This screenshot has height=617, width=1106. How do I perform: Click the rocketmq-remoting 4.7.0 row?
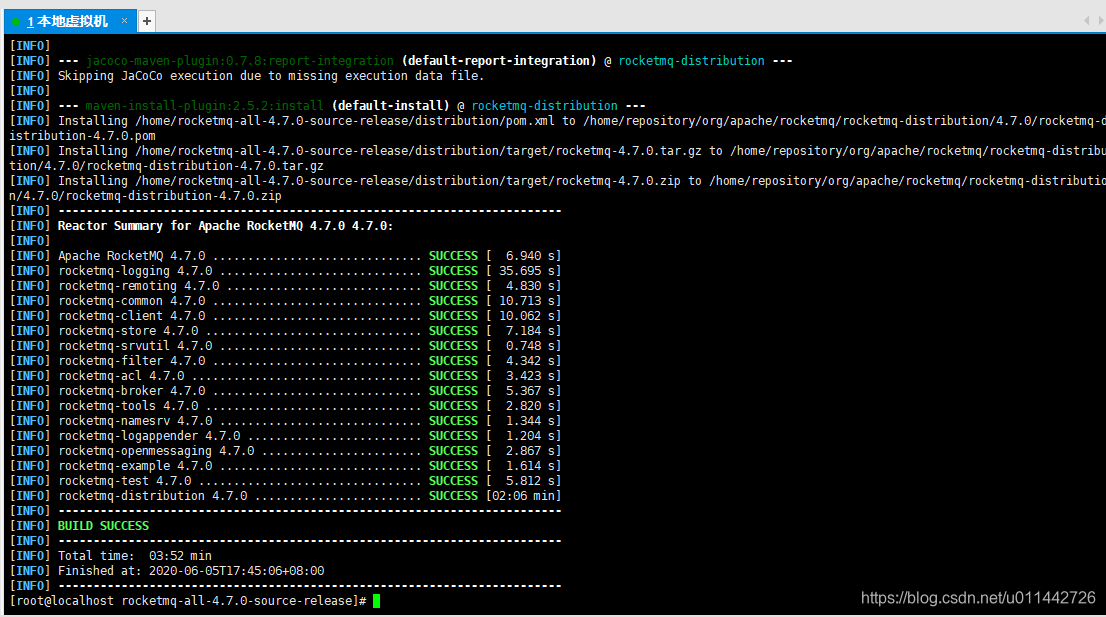pos(285,286)
